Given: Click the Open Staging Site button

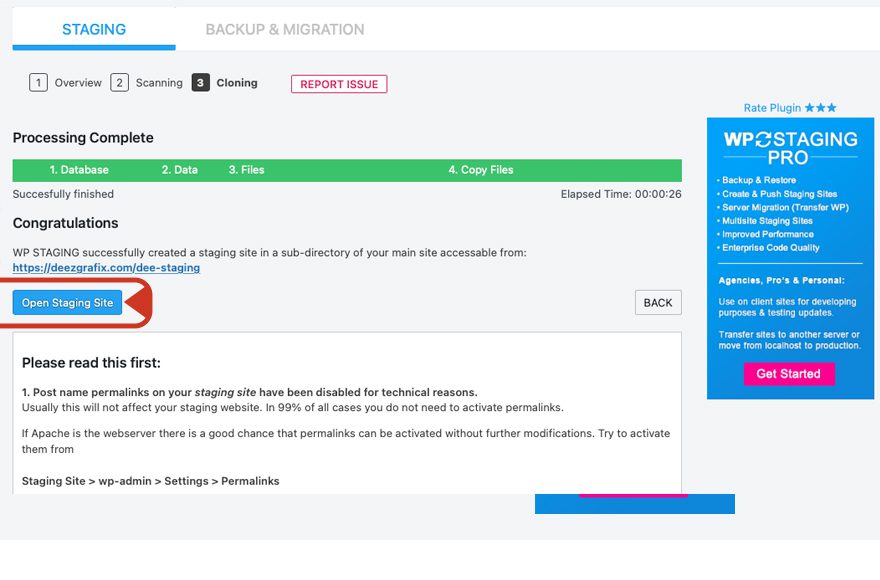Looking at the screenshot, I should pos(67,303).
